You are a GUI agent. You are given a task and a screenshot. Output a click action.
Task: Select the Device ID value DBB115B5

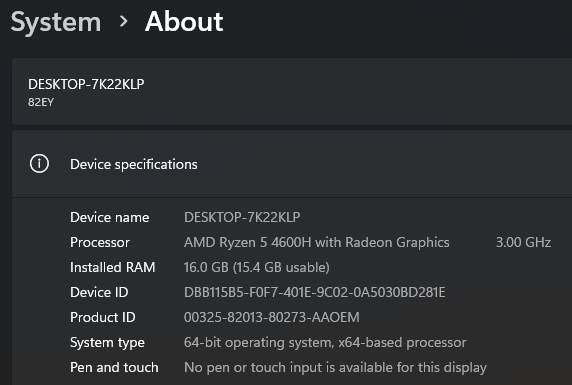[x=314, y=293]
